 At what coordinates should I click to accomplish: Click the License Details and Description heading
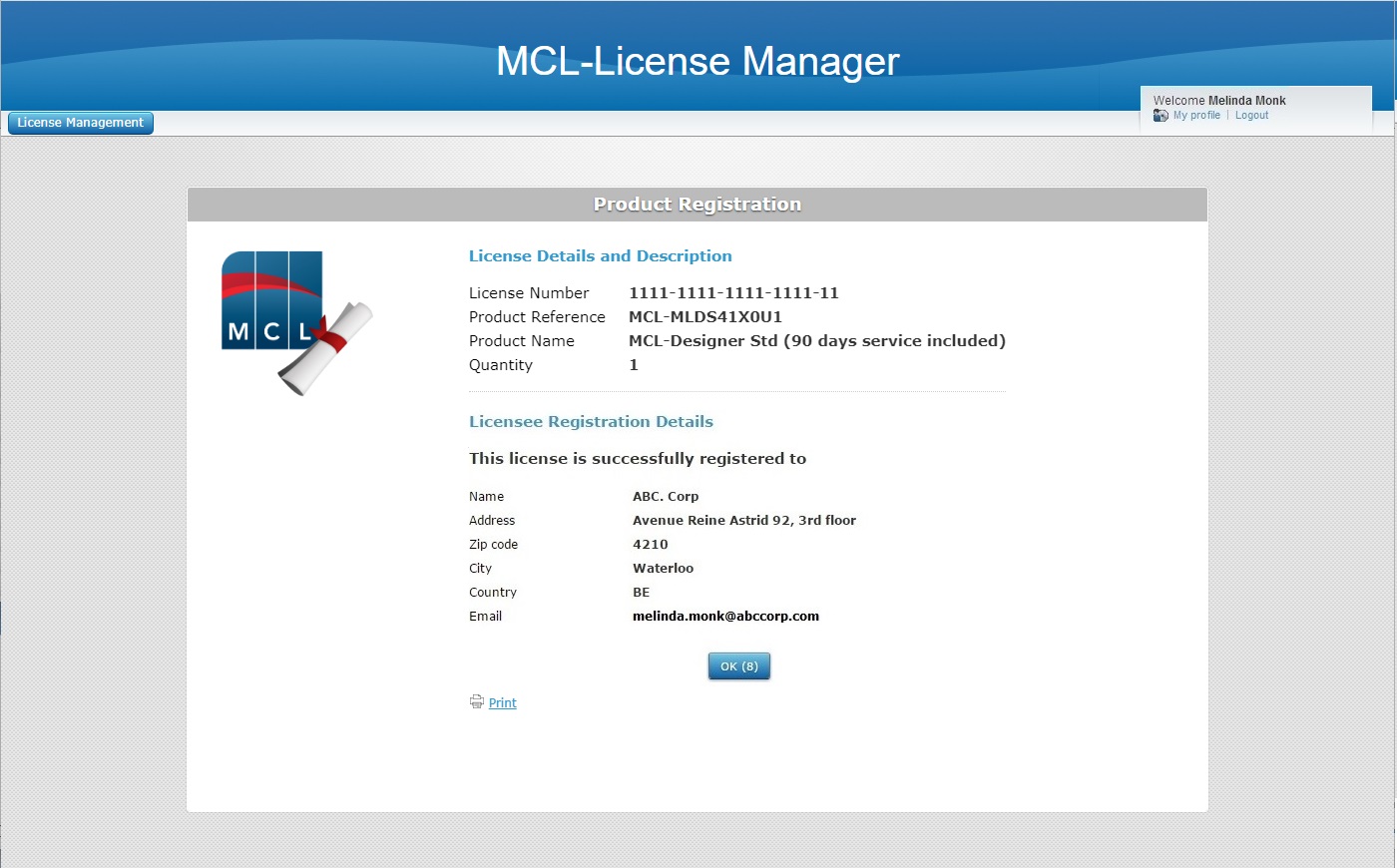(x=601, y=256)
